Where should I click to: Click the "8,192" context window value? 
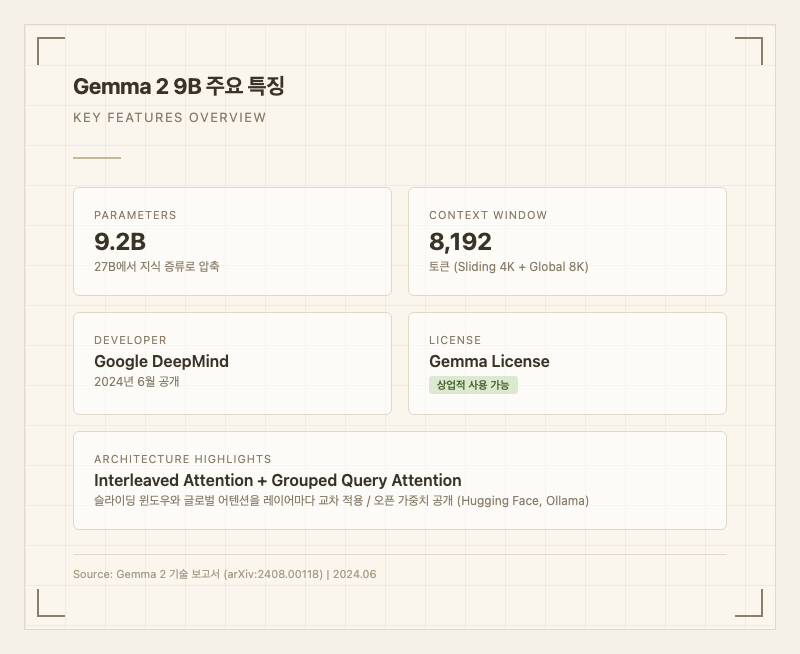tap(460, 242)
